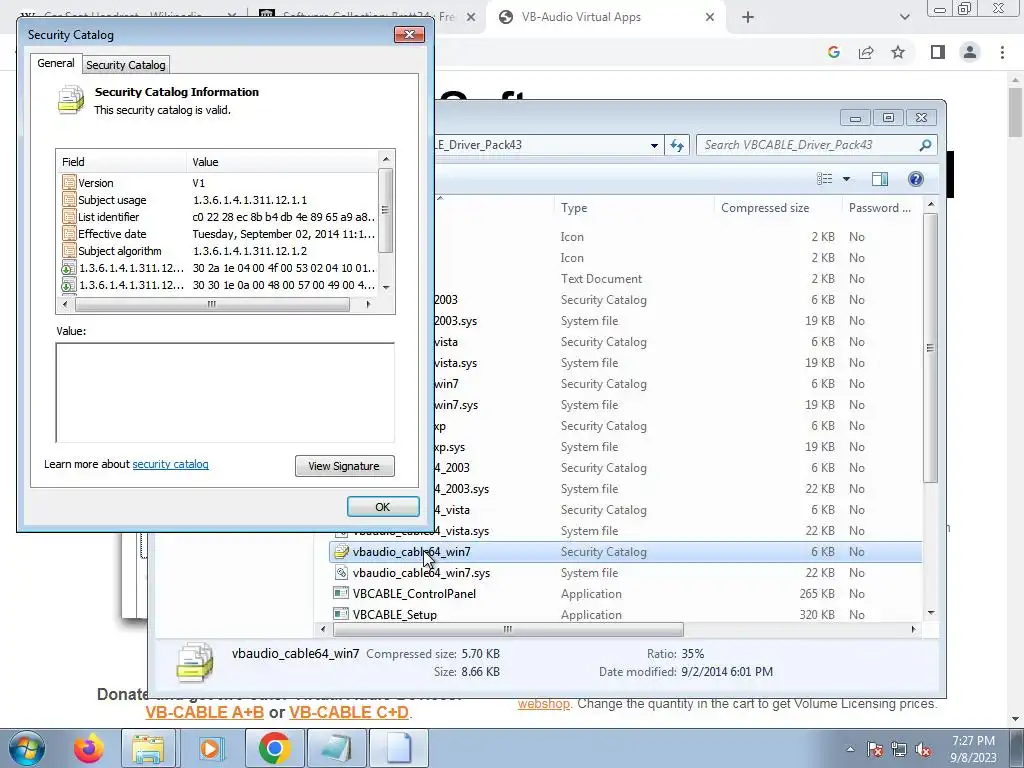Viewport: 1024px width, 768px height.
Task: Click the dialog list vertical scrollbar thumb
Action: (x=385, y=210)
